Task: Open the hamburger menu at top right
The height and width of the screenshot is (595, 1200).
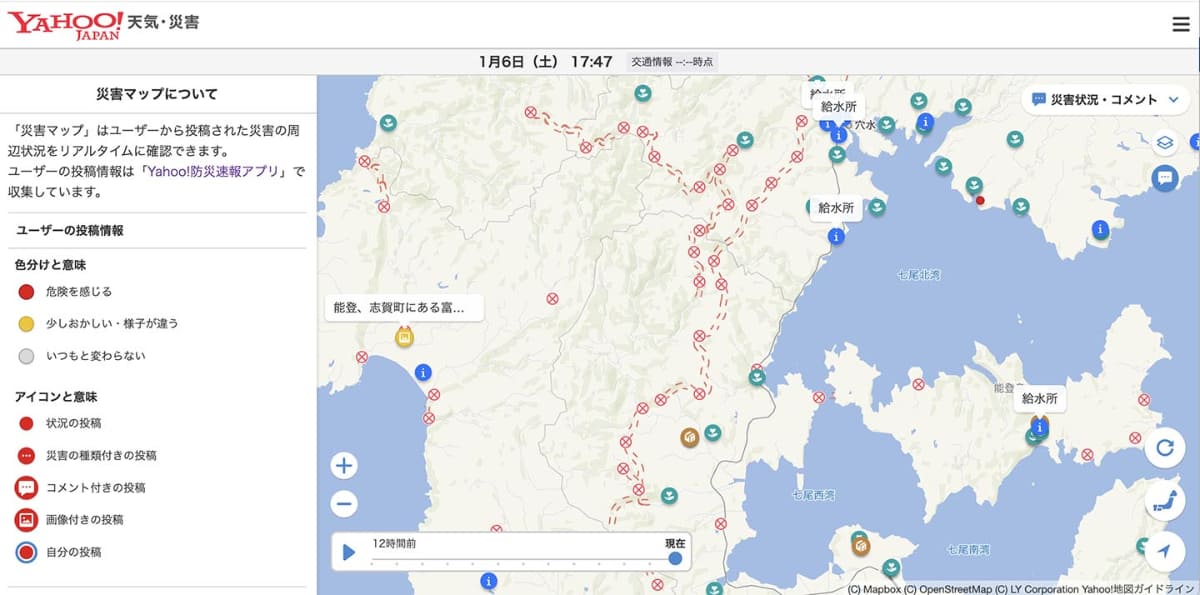Action: tap(1180, 23)
